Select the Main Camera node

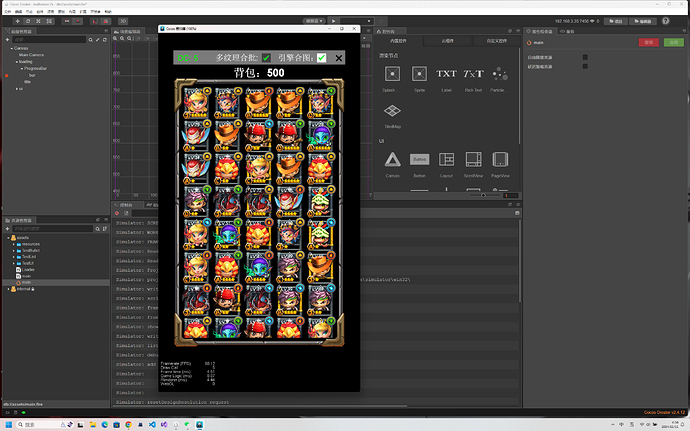click(x=31, y=55)
